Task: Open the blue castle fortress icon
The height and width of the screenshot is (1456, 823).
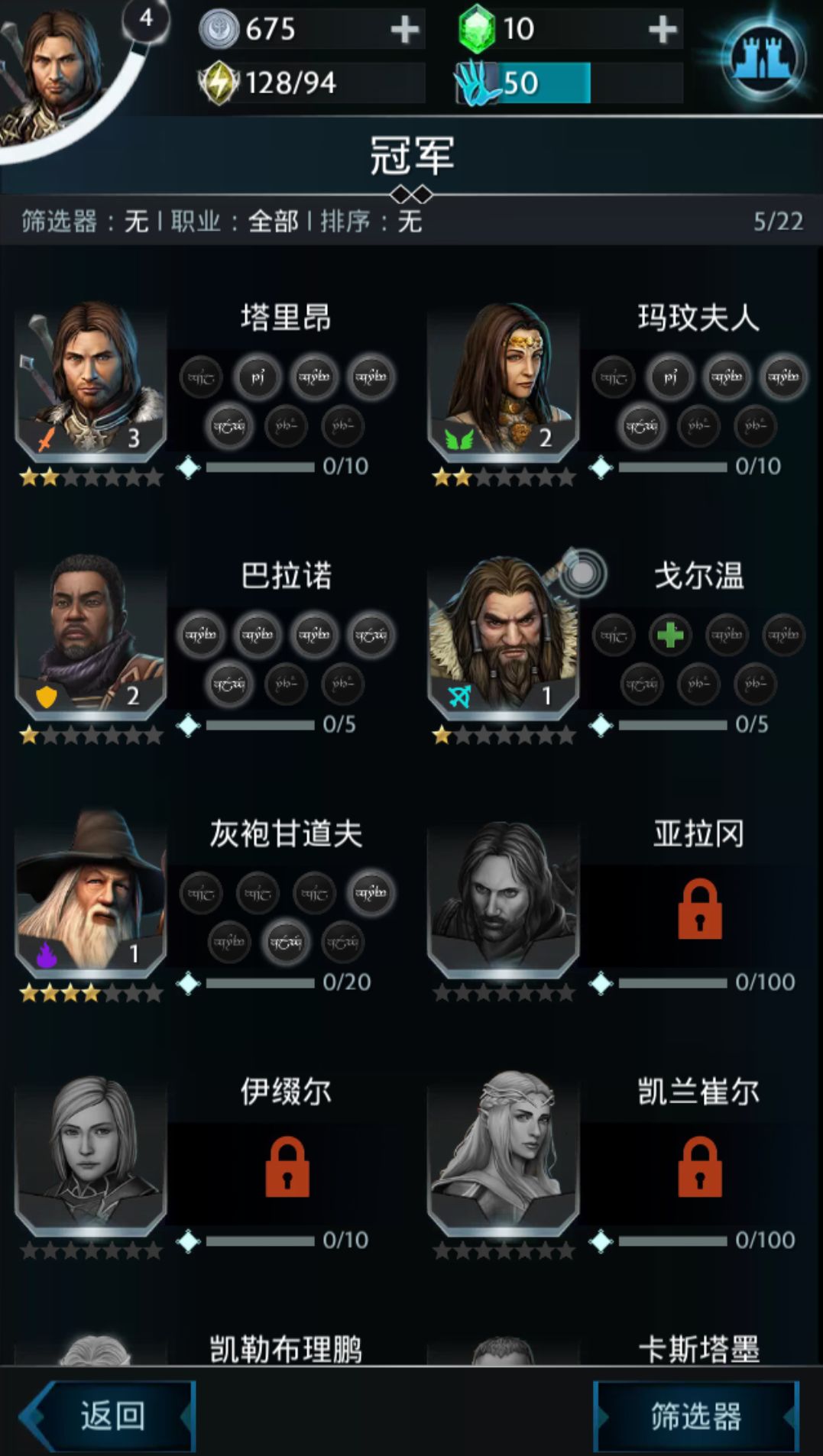Action: click(763, 58)
